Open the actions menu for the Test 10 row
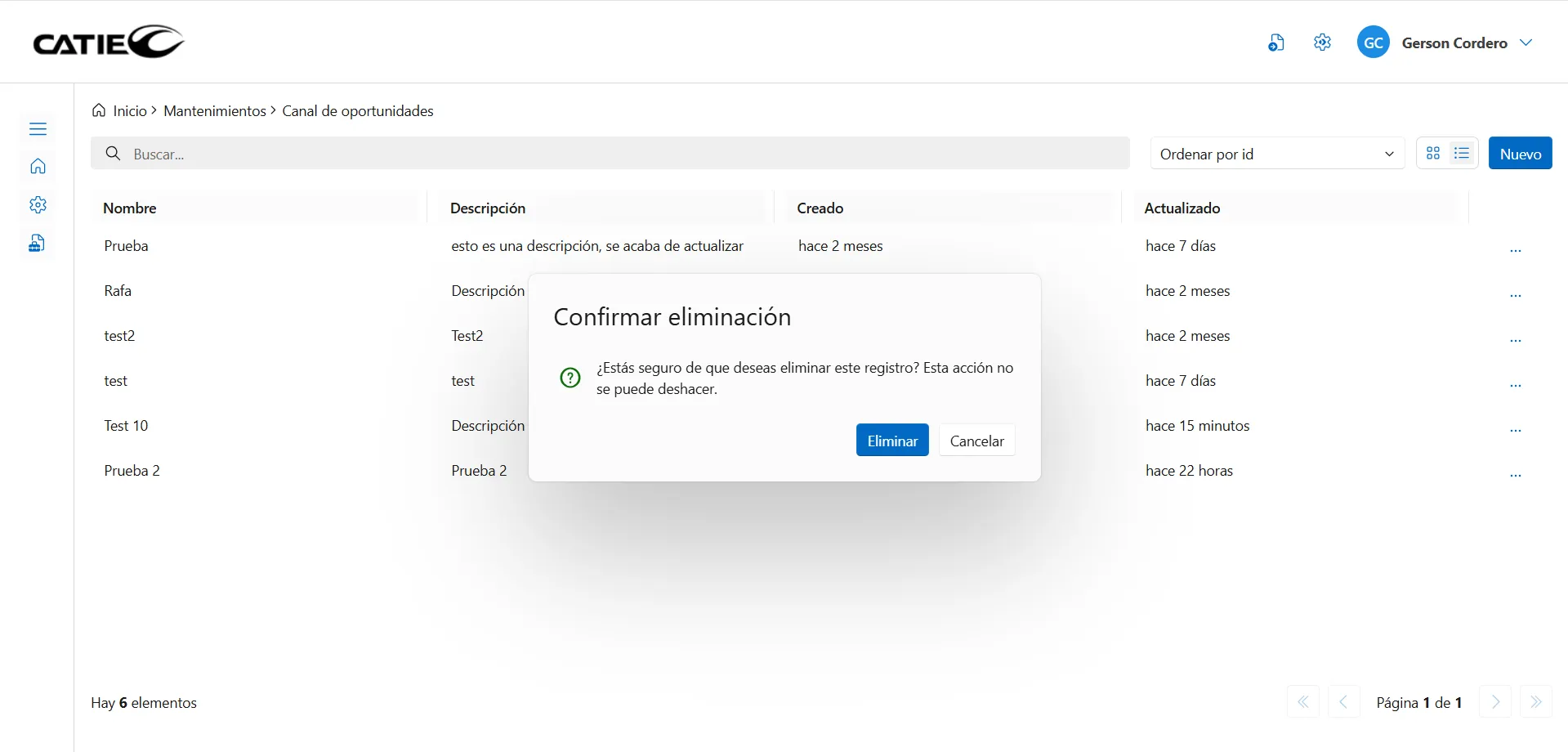Viewport: 1568px width, 752px height. [1515, 430]
